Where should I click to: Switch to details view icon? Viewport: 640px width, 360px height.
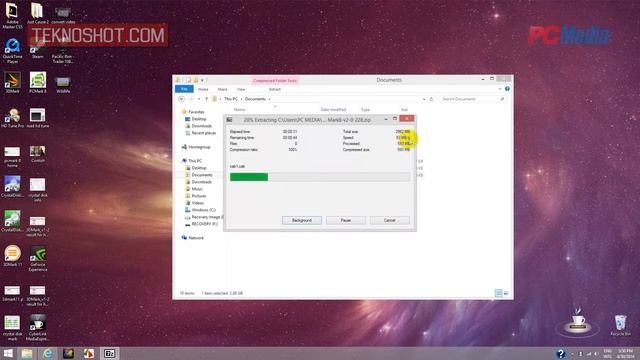point(498,293)
